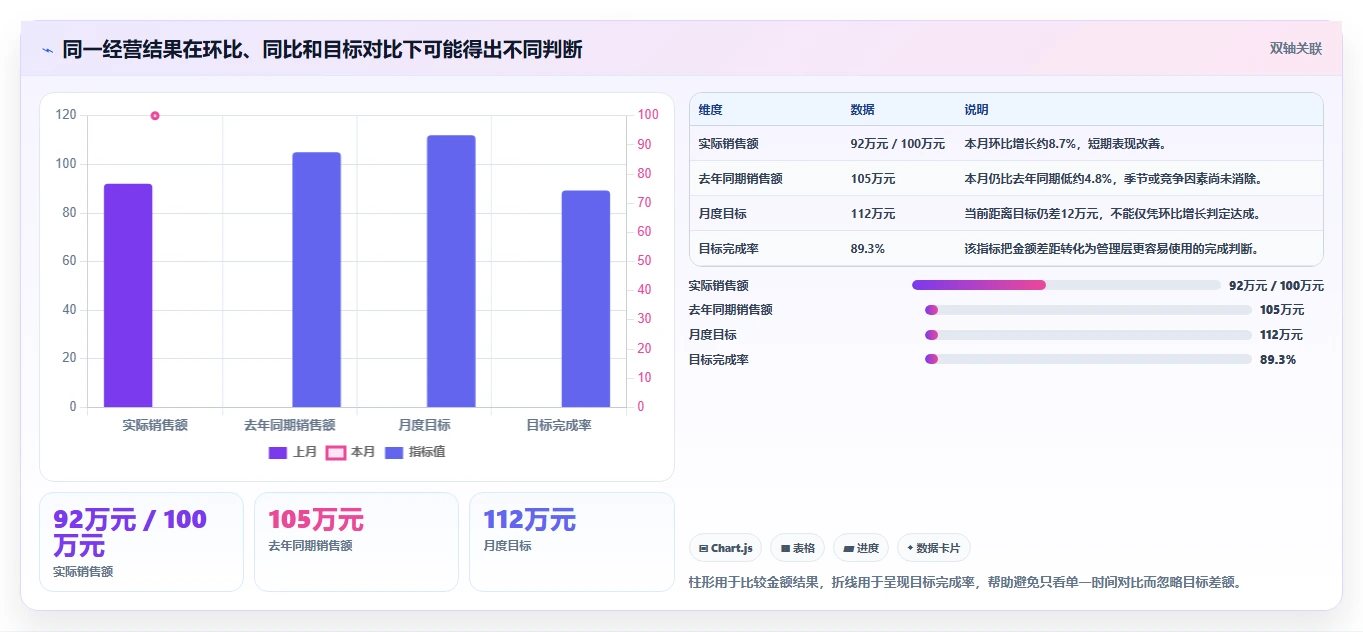This screenshot has width=1363, height=632.
Task: Click the 目标完成率 bar in chart
Action: tap(586, 299)
